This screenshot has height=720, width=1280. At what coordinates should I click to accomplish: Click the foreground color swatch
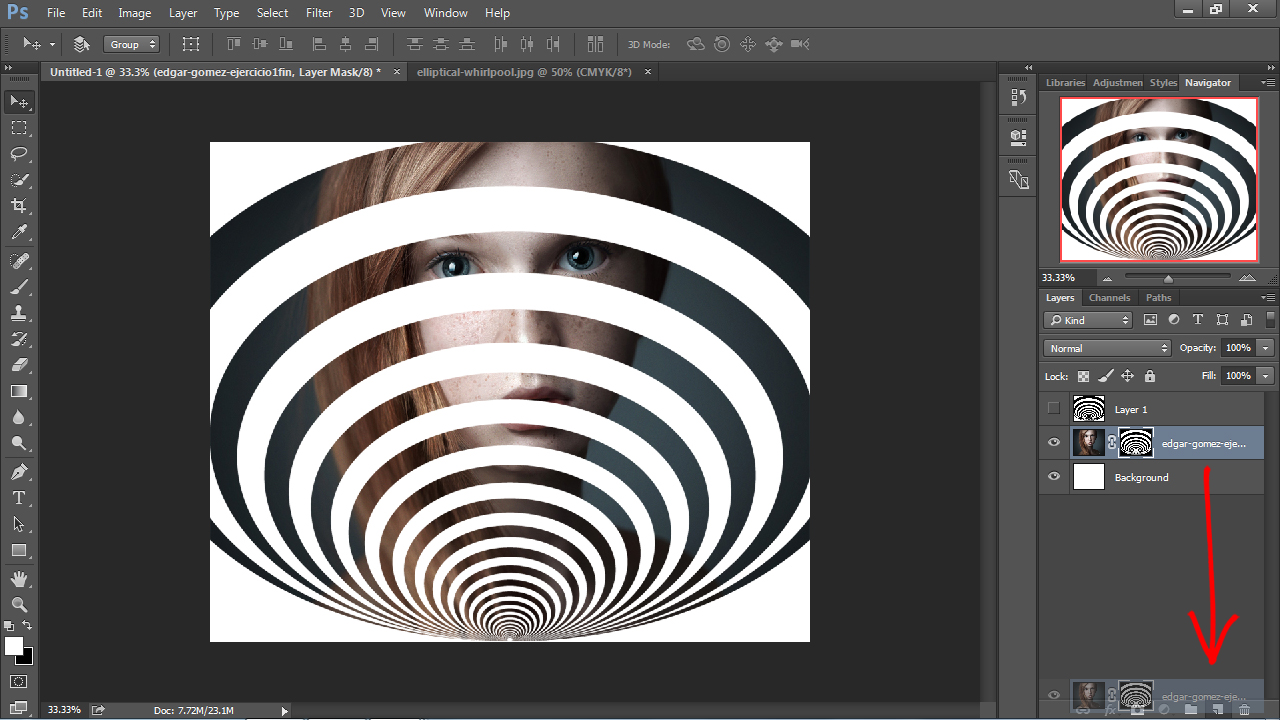(14, 646)
